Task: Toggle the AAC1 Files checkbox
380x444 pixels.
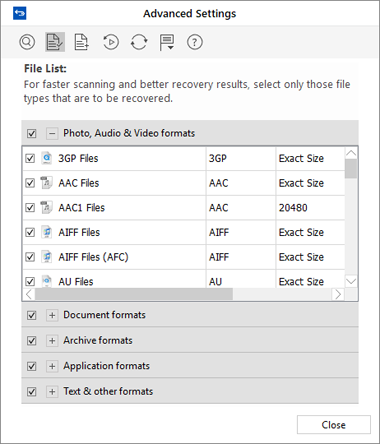Action: coord(30,207)
